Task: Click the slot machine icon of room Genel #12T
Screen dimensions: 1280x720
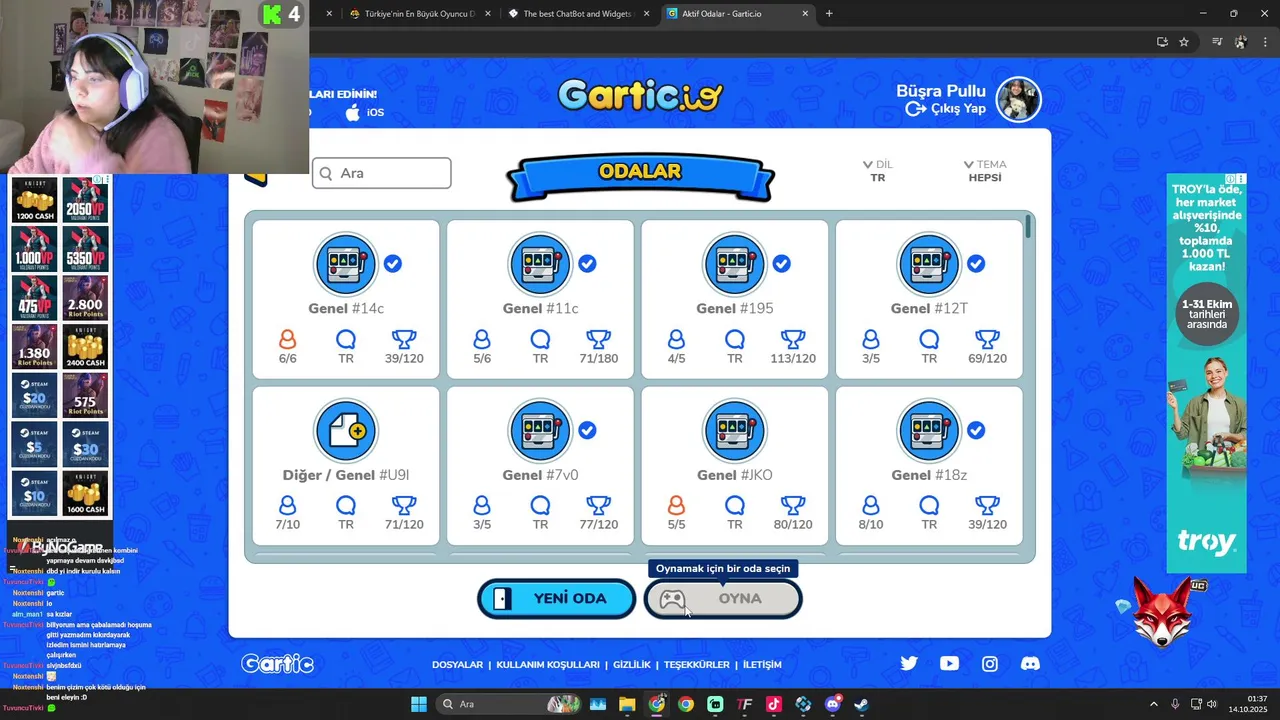Action: pos(929,264)
